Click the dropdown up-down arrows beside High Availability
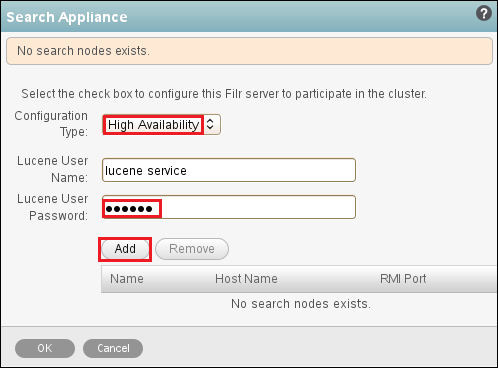 pyautogui.click(x=210, y=124)
